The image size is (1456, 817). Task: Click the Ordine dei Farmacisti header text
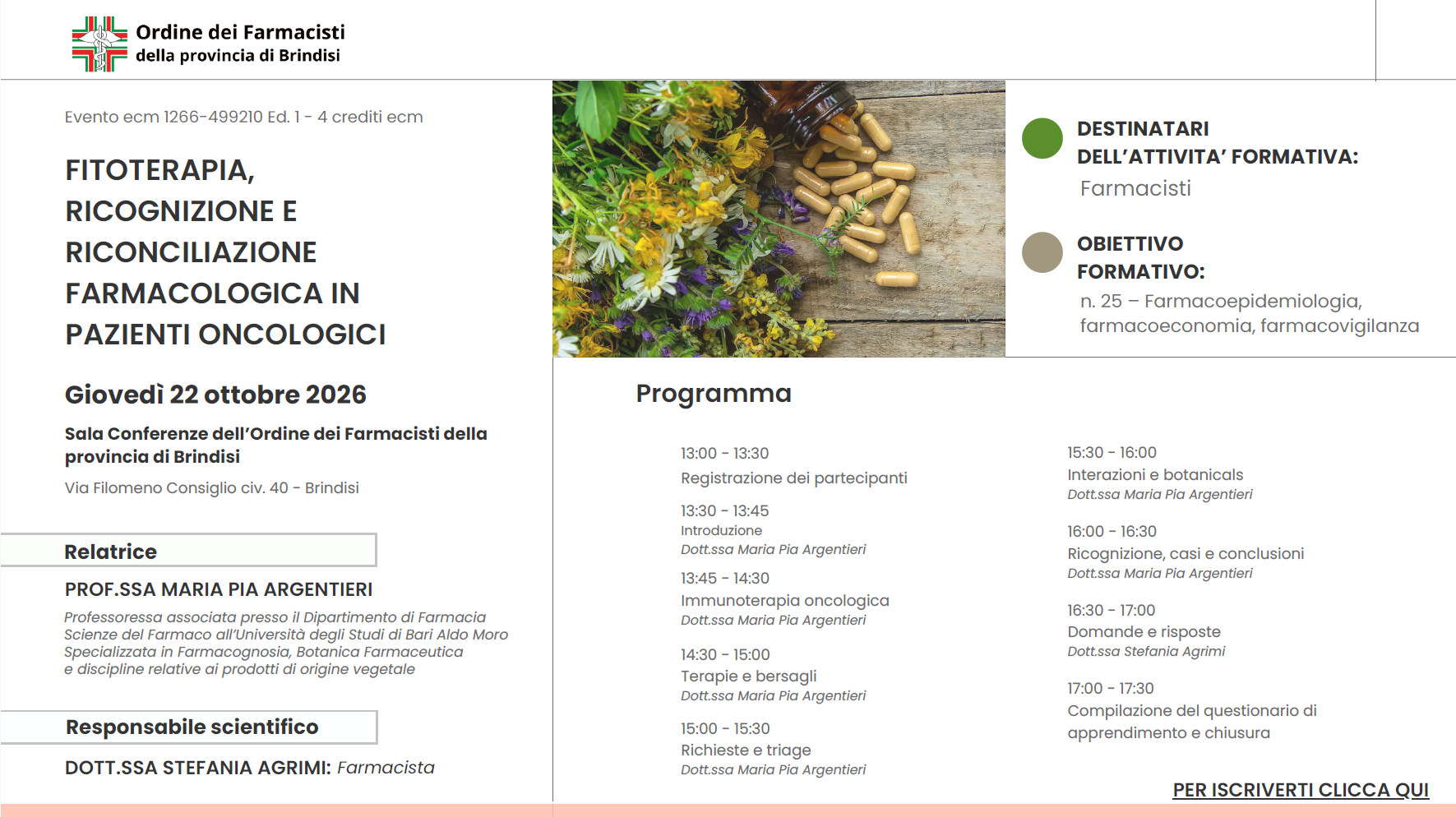coord(240,43)
